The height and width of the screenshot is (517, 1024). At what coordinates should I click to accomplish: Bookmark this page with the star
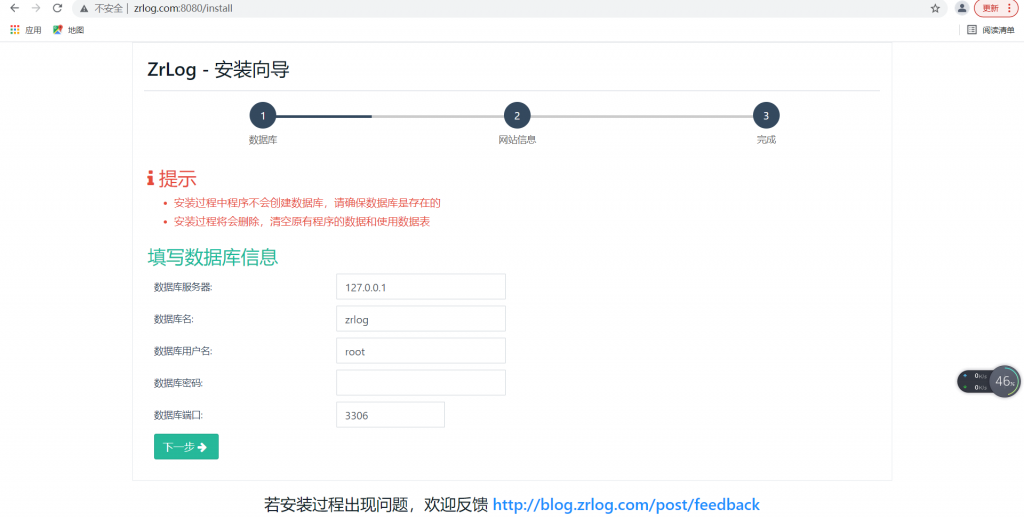tap(935, 8)
